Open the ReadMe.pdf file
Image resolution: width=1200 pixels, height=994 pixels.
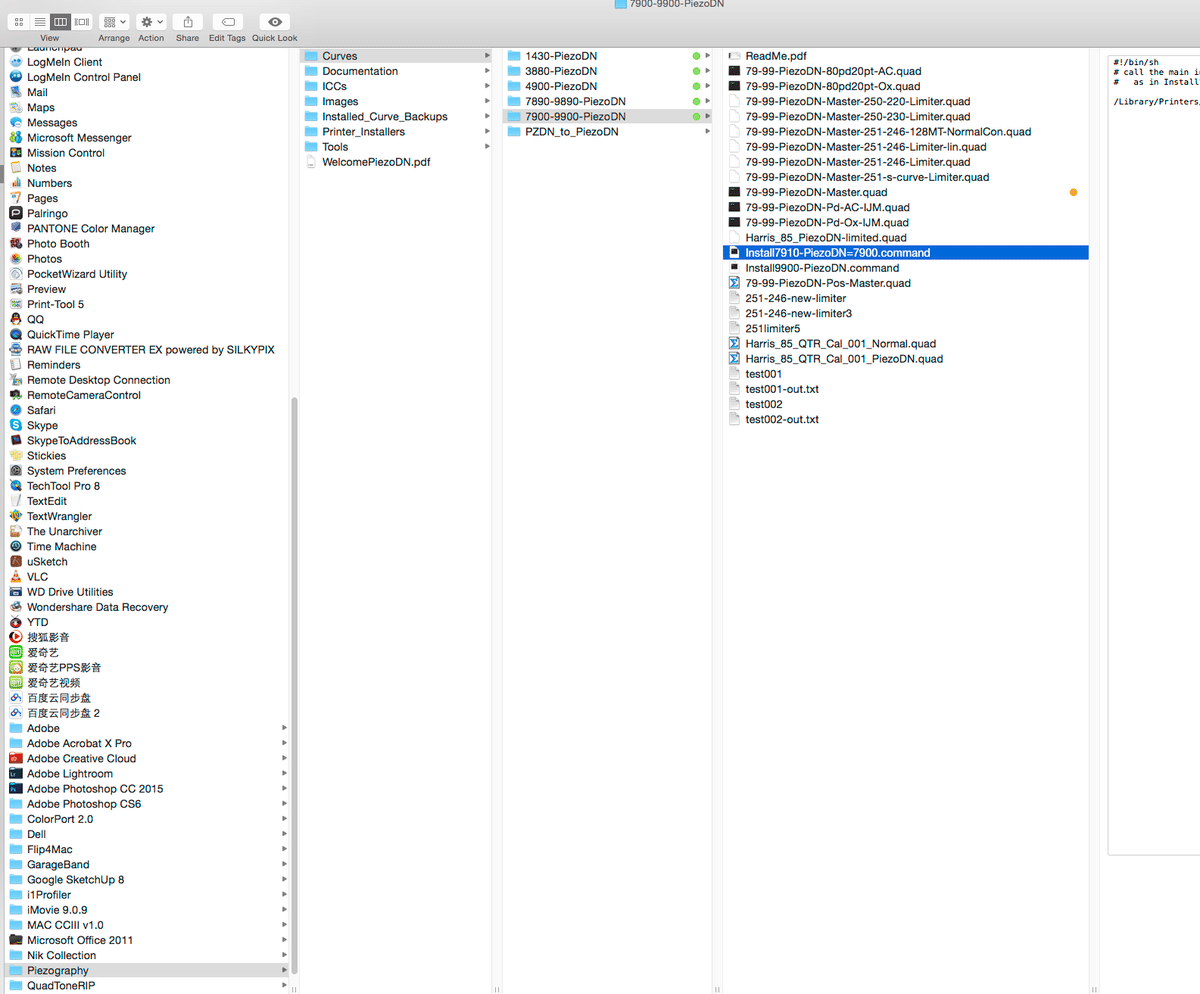(x=775, y=56)
